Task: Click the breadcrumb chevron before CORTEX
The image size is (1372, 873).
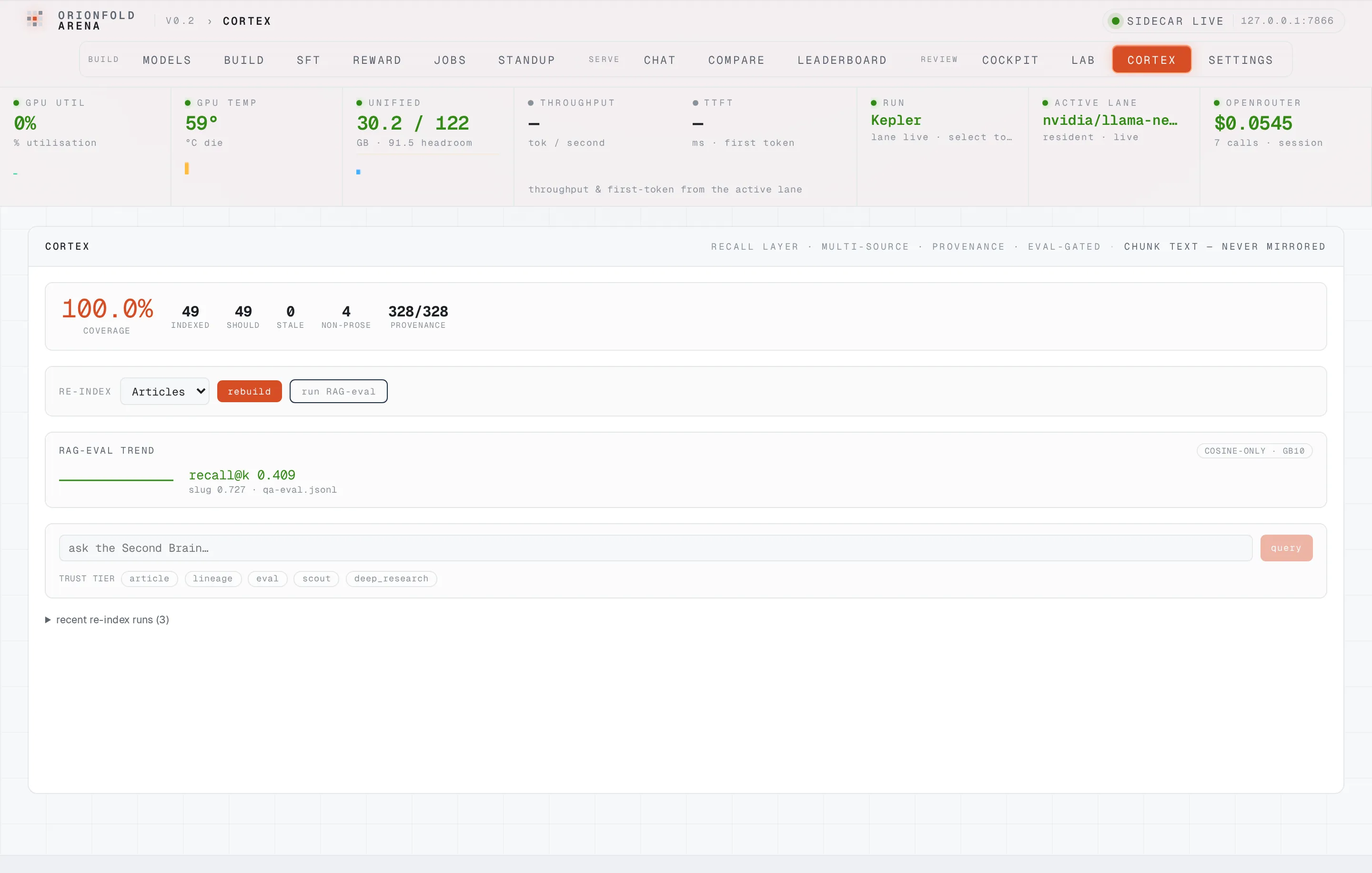Action: coord(209,21)
